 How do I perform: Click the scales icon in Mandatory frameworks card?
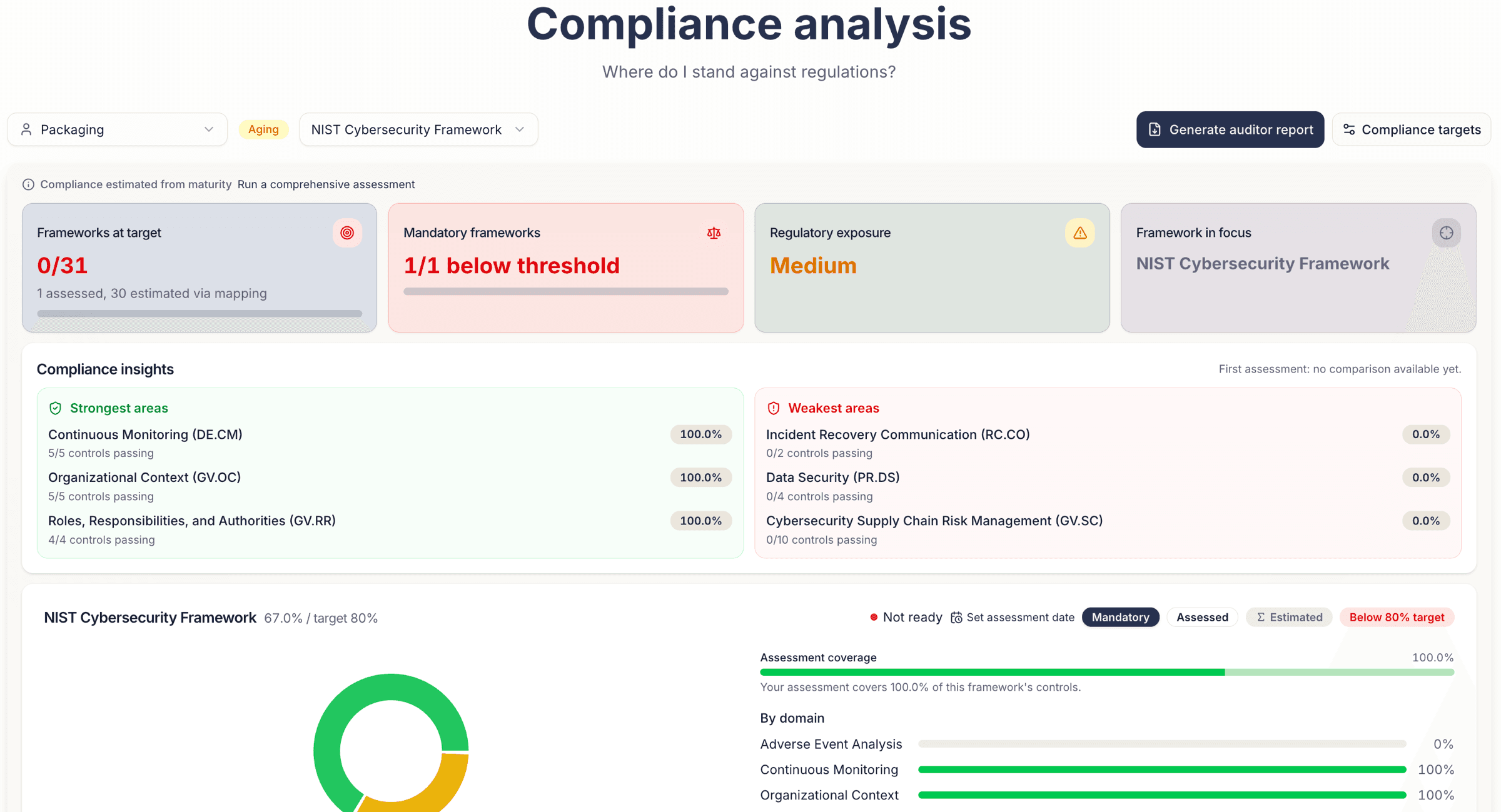[x=714, y=233]
